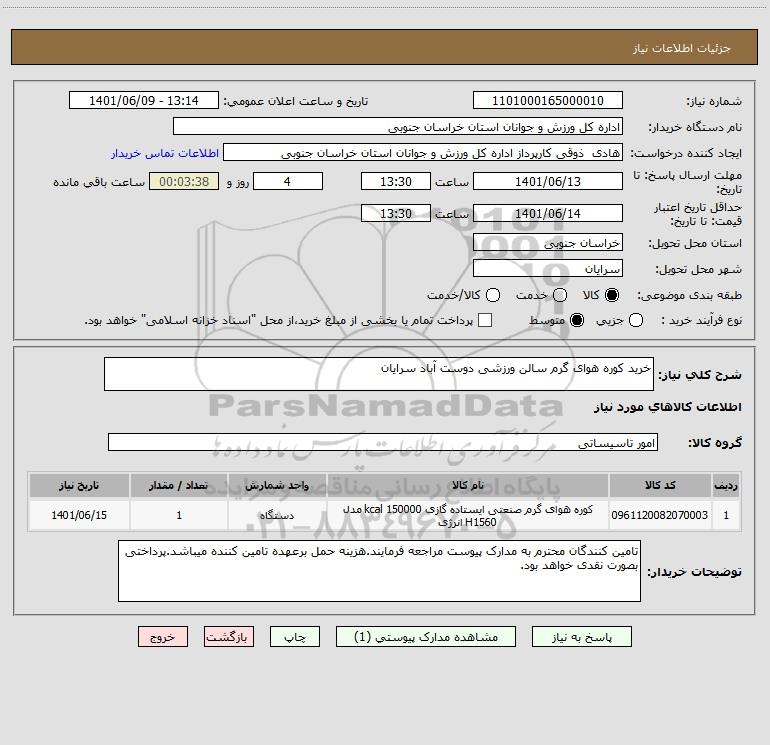Click the delivery city field سرایان
Screen dimensions: 770x745
tap(548, 268)
